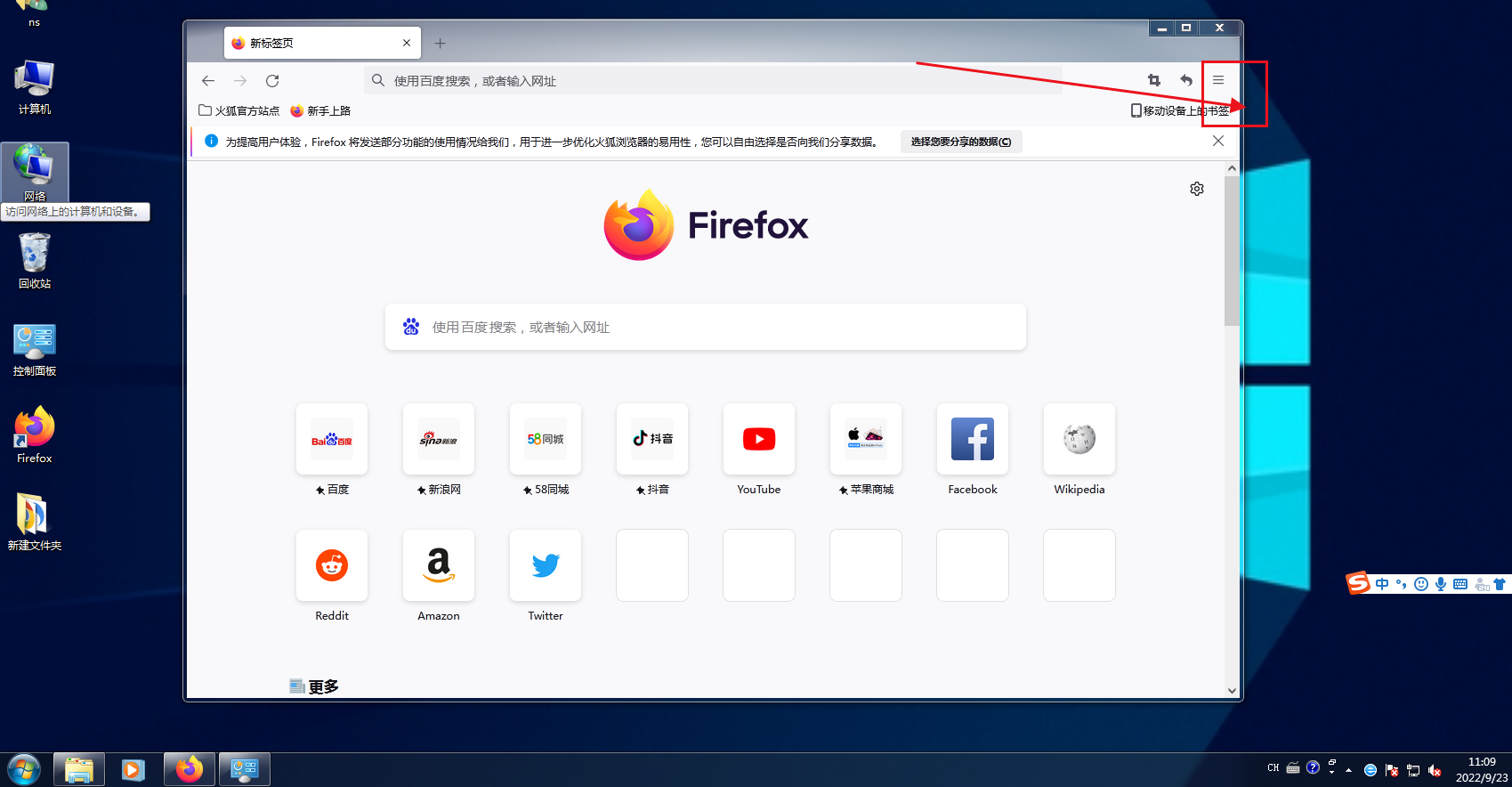Screen dimensions: 1512x787
Task: Click the Firefox logo on new tab page
Action: pos(706,225)
